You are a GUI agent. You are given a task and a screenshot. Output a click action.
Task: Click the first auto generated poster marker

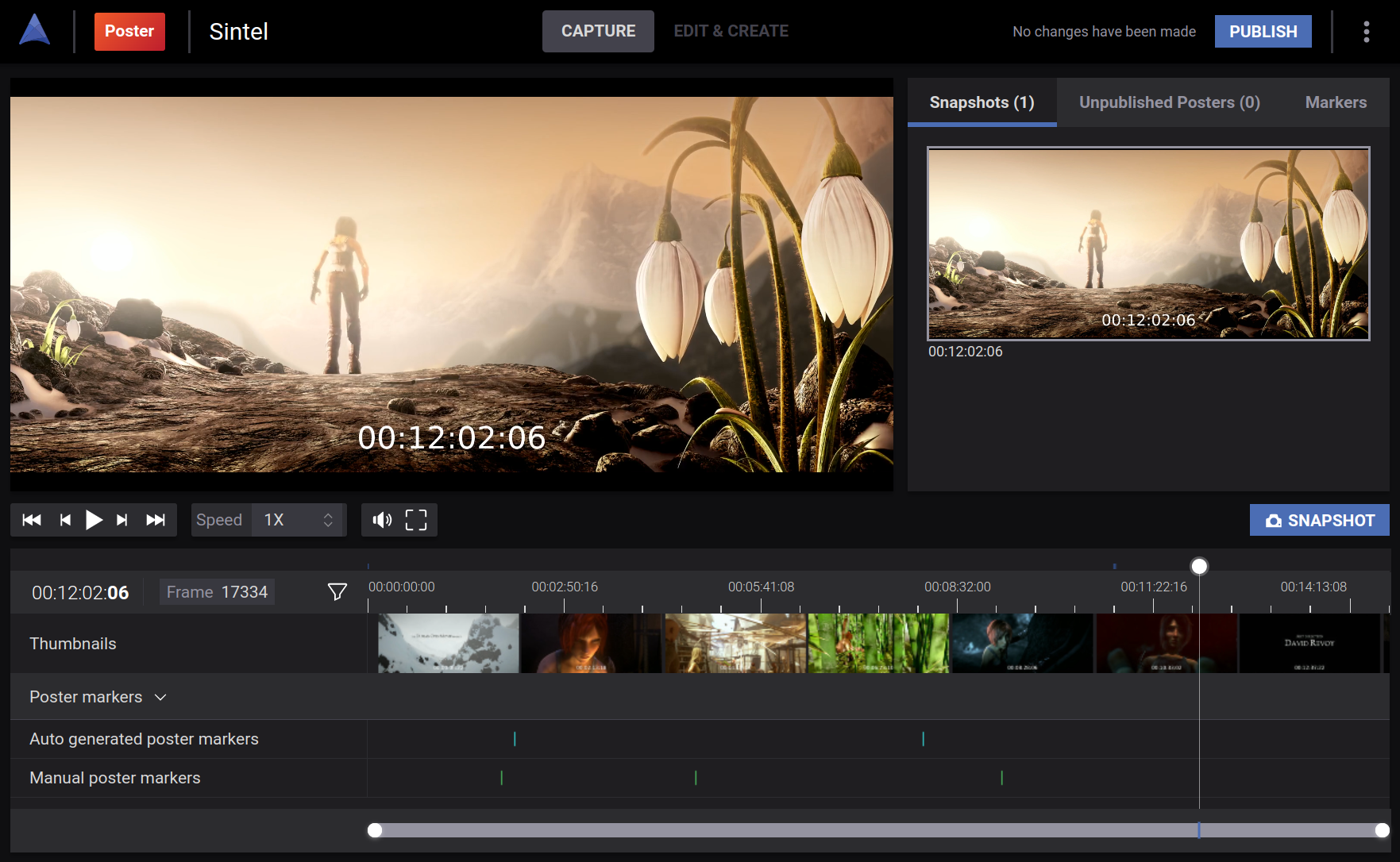click(515, 739)
